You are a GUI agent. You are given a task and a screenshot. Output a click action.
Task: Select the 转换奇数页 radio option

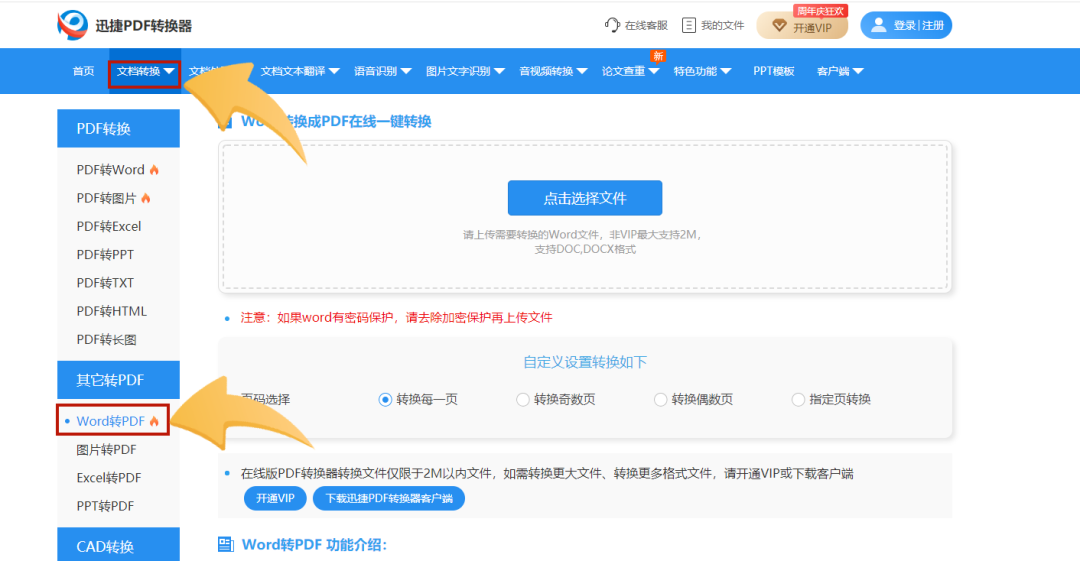(x=523, y=400)
